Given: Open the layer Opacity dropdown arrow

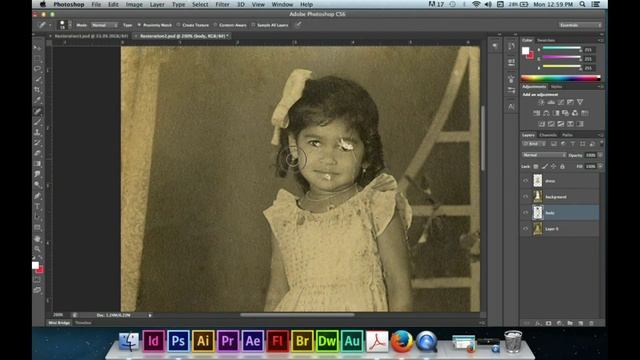Looking at the screenshot, I should pyautogui.click(x=600, y=155).
